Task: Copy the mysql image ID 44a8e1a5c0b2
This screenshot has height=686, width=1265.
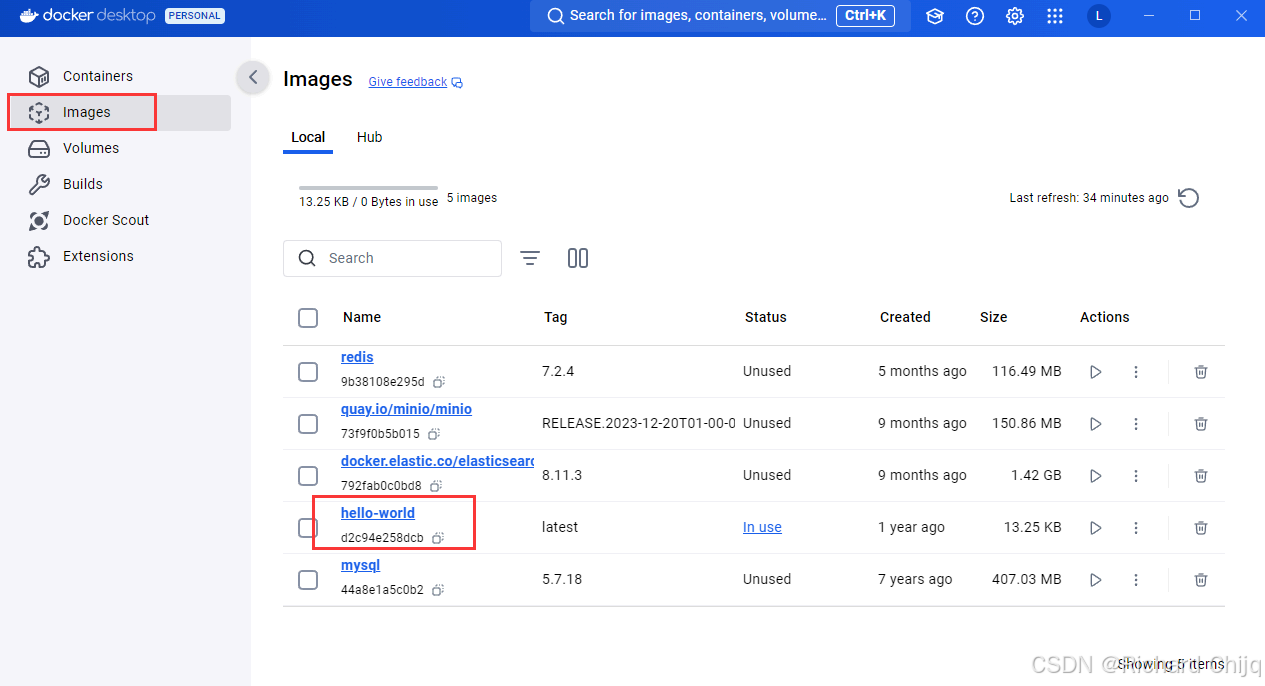Action: (438, 590)
